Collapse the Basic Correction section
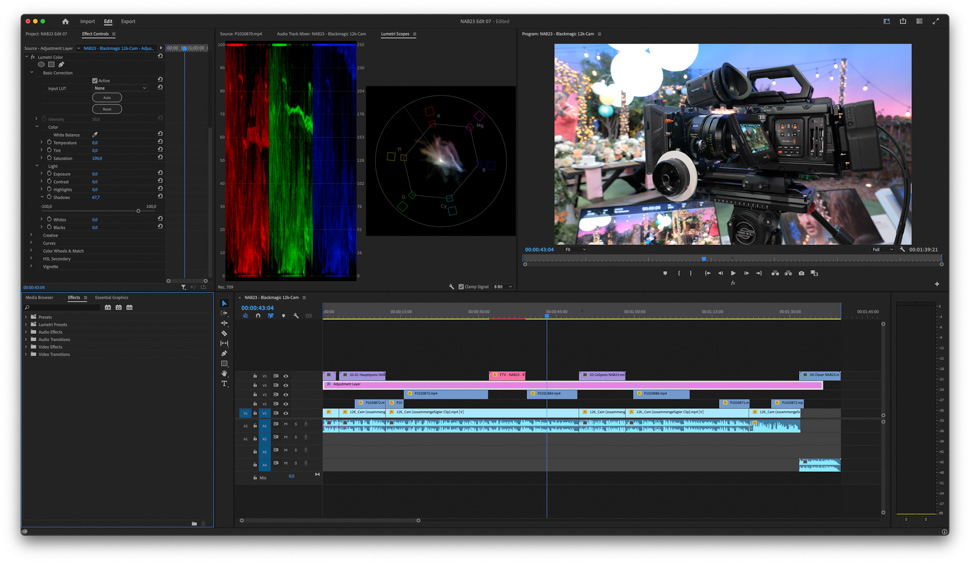This screenshot has width=970, height=563. [32, 72]
